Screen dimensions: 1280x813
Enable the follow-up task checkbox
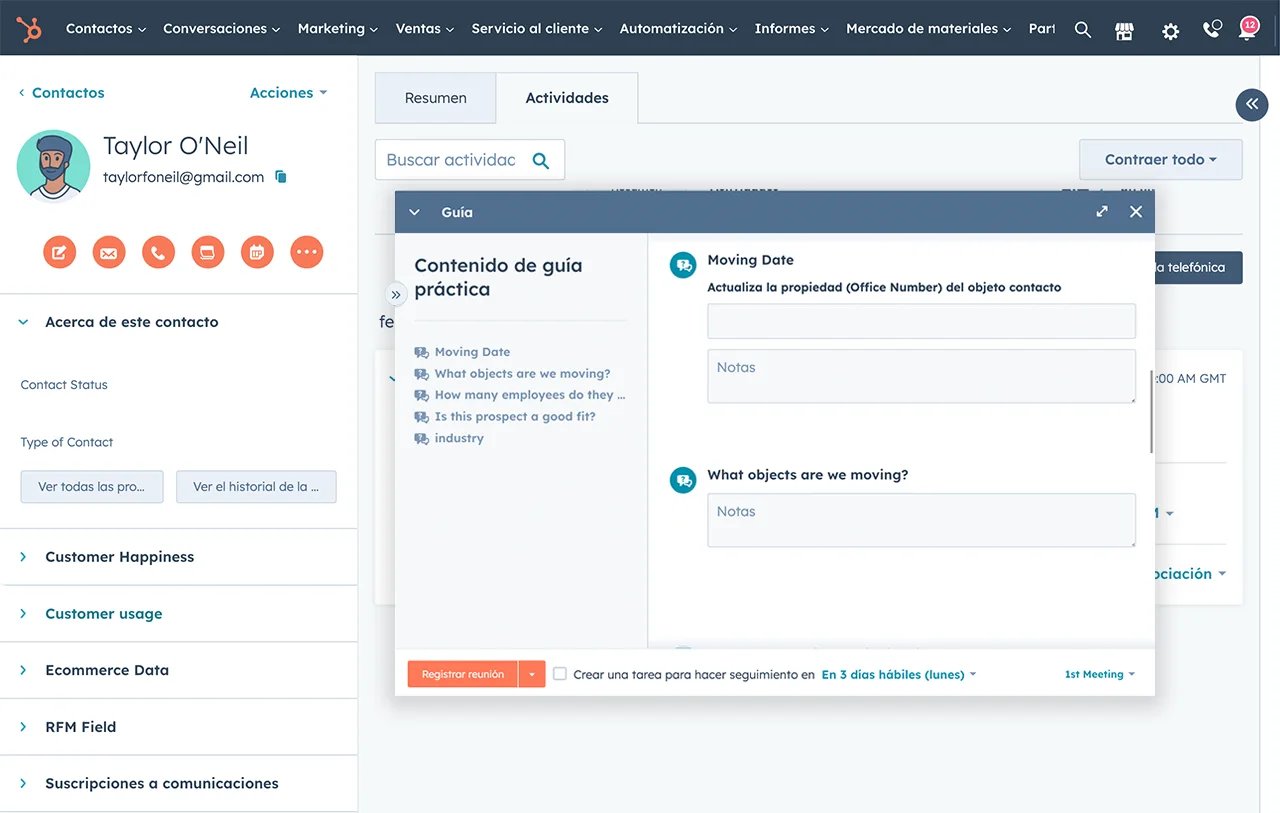560,674
